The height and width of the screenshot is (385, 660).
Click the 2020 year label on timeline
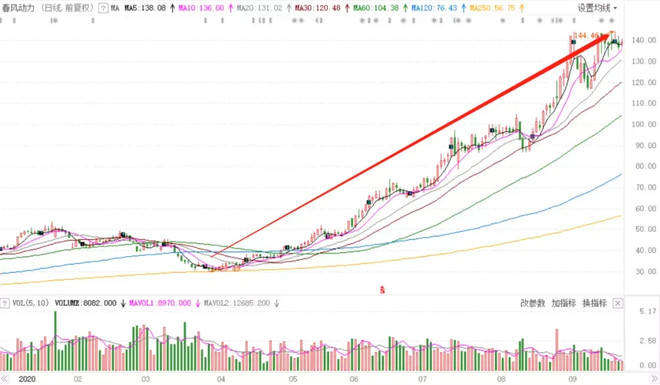(27, 379)
